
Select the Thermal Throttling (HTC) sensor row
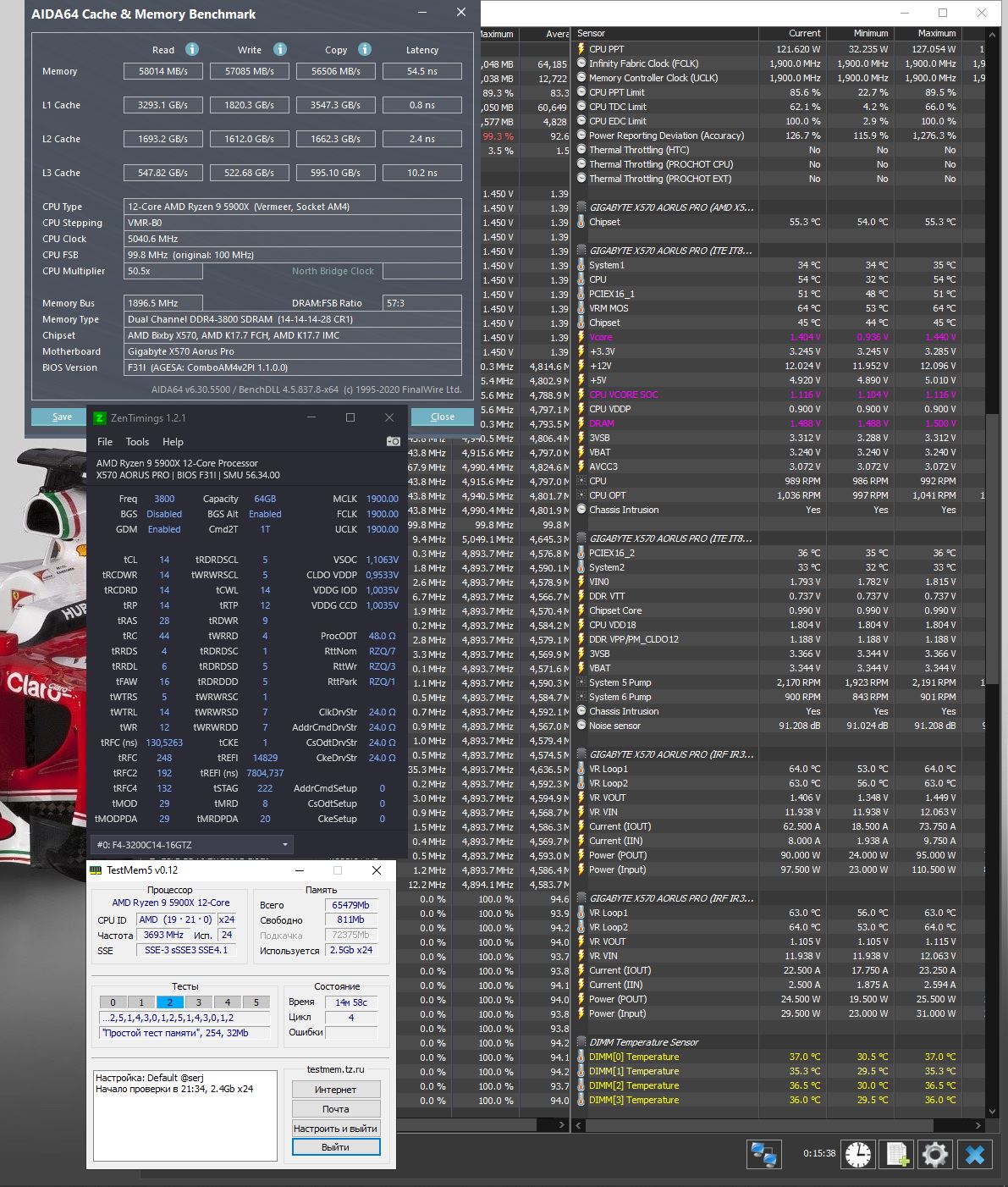click(777, 150)
